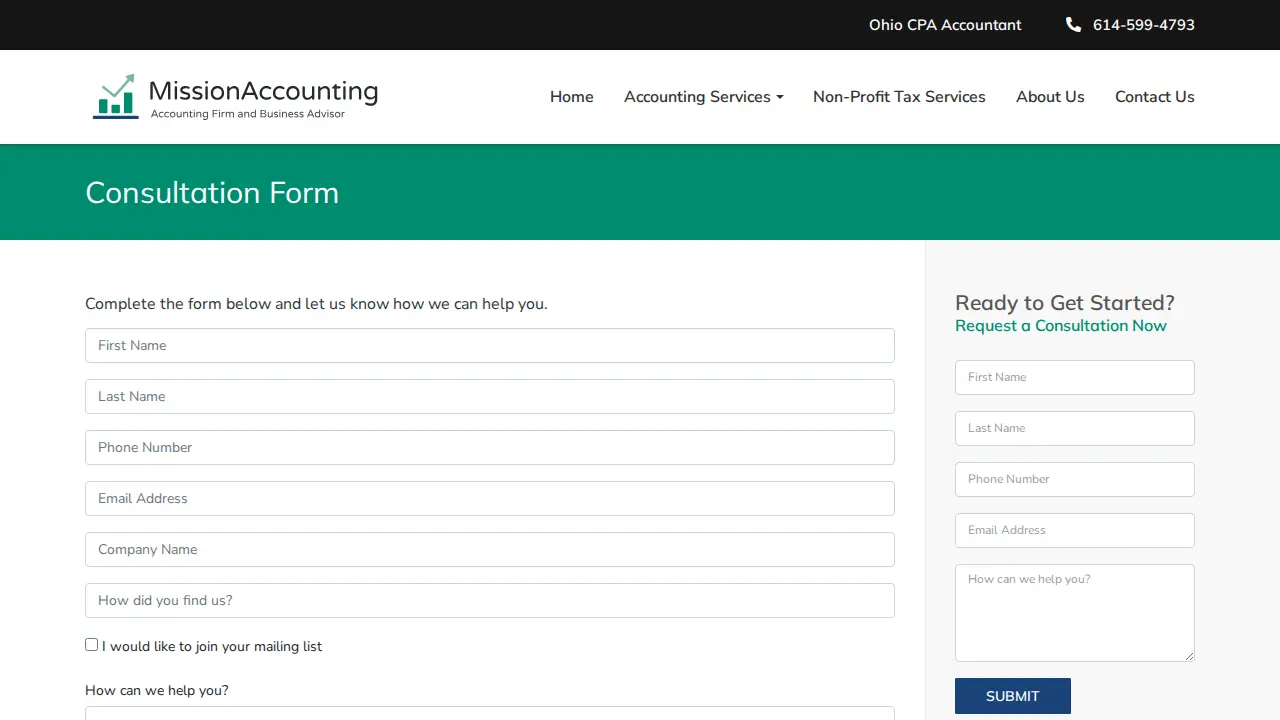The width and height of the screenshot is (1280, 720).
Task: Click the How did you find us field
Action: click(490, 600)
